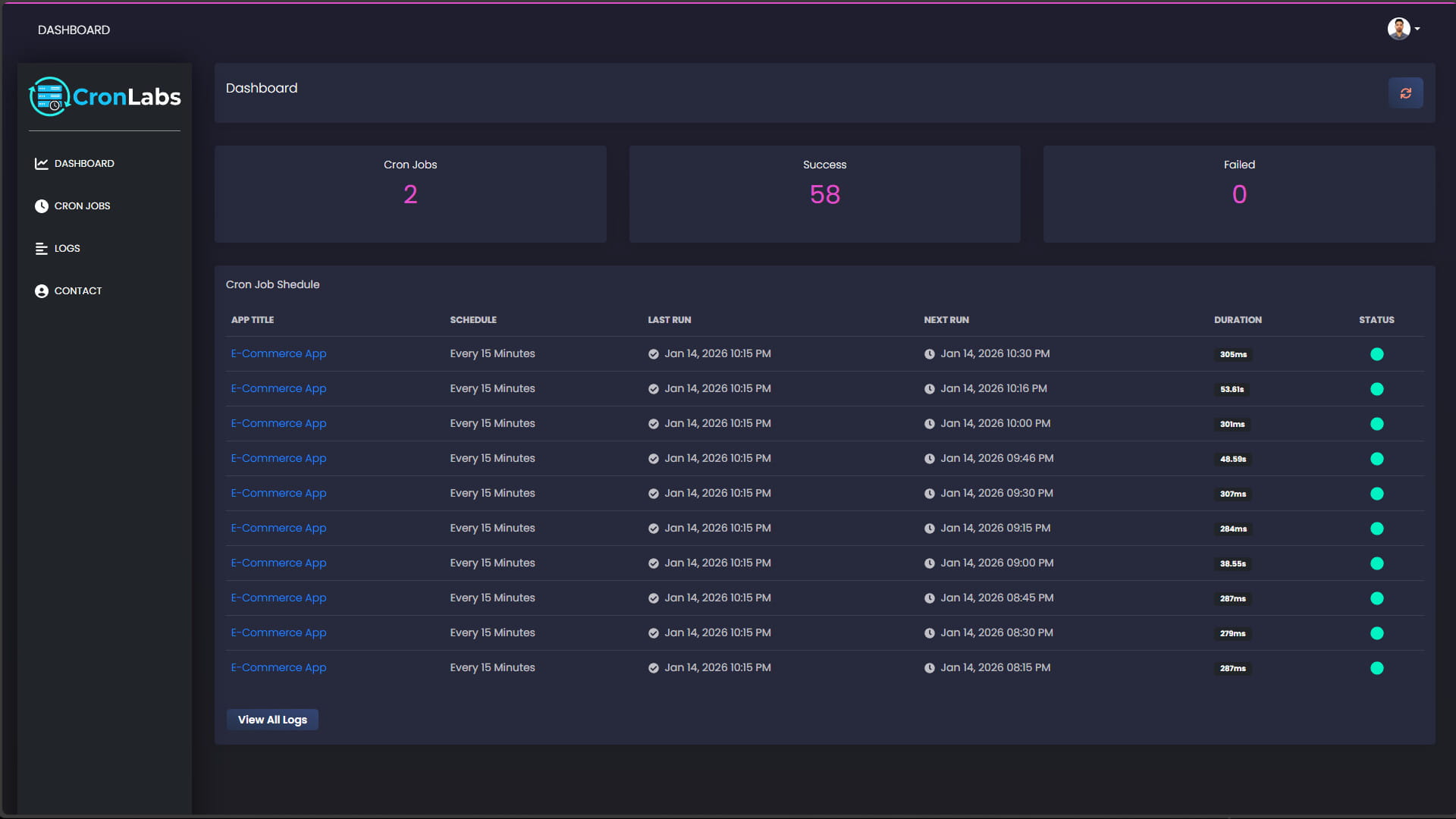The image size is (1456, 819).
Task: Click the Dashboard chart icon in sidebar
Action: pos(42,164)
